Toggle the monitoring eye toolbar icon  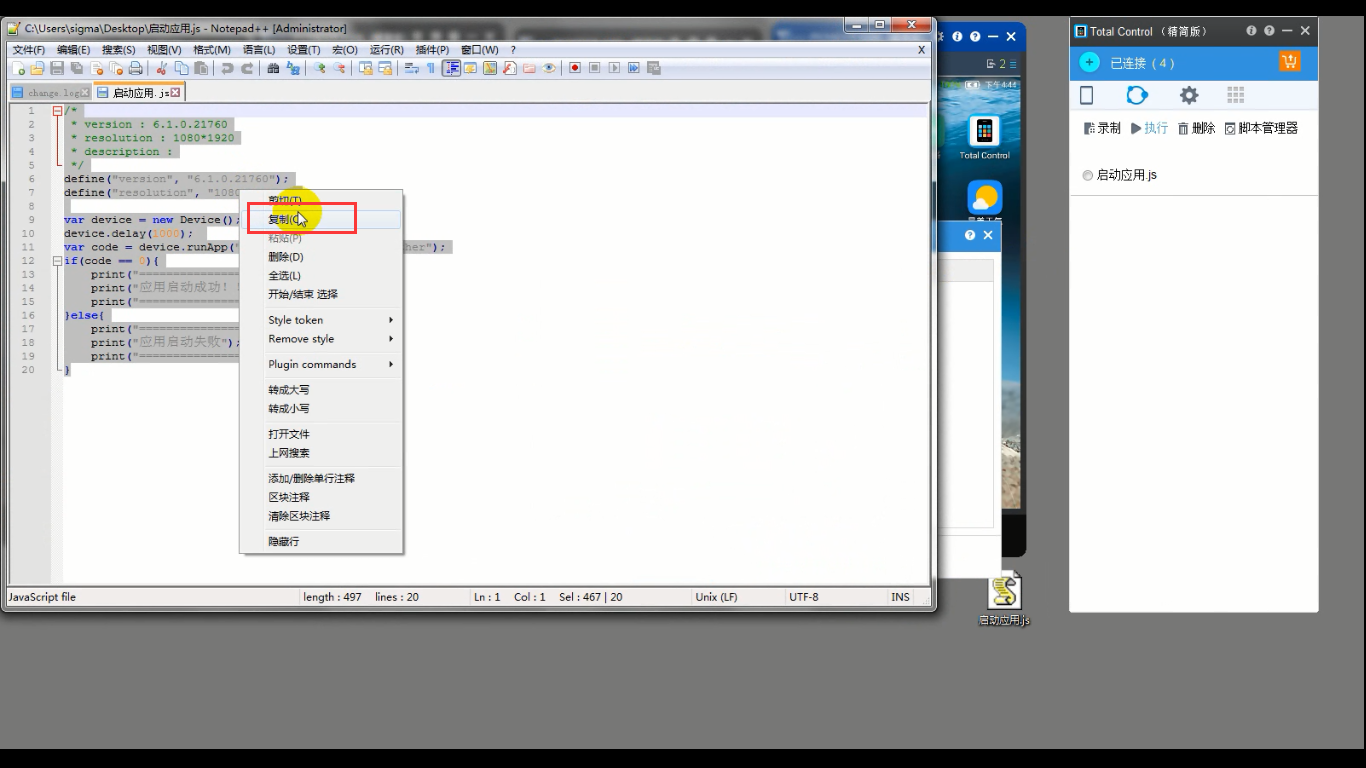549,68
